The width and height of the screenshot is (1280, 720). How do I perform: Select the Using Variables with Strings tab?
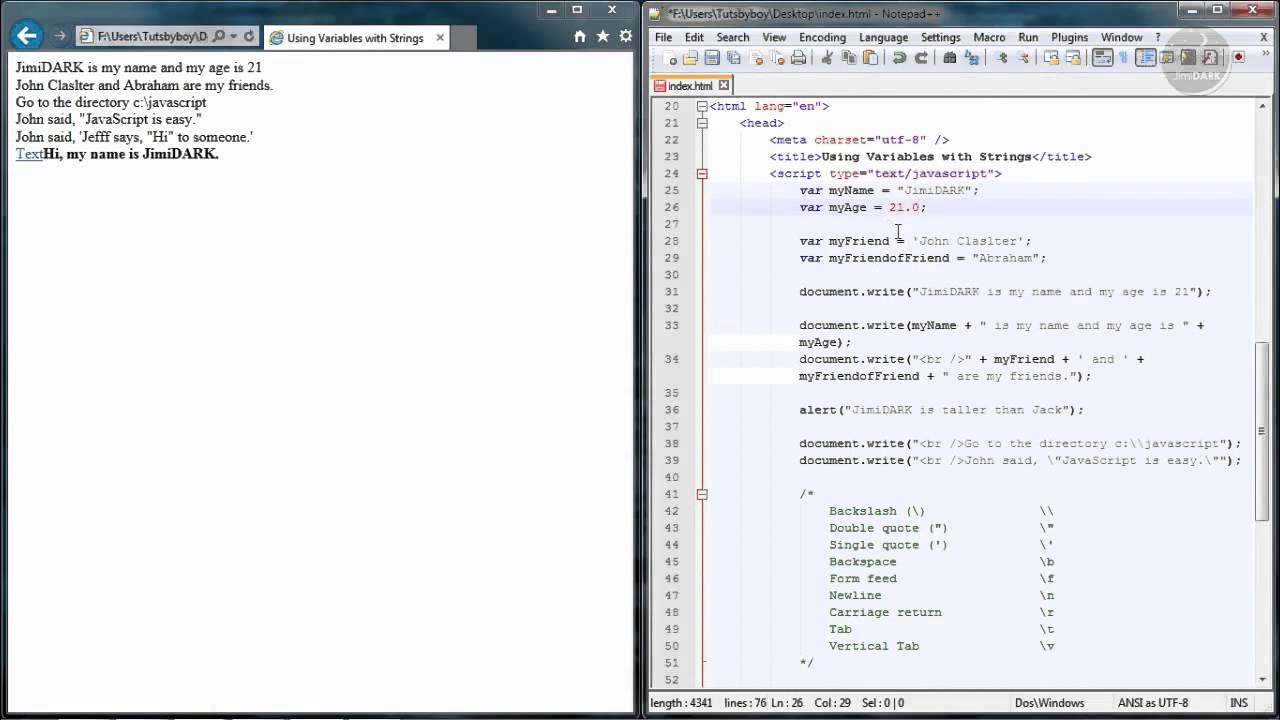click(x=355, y=38)
